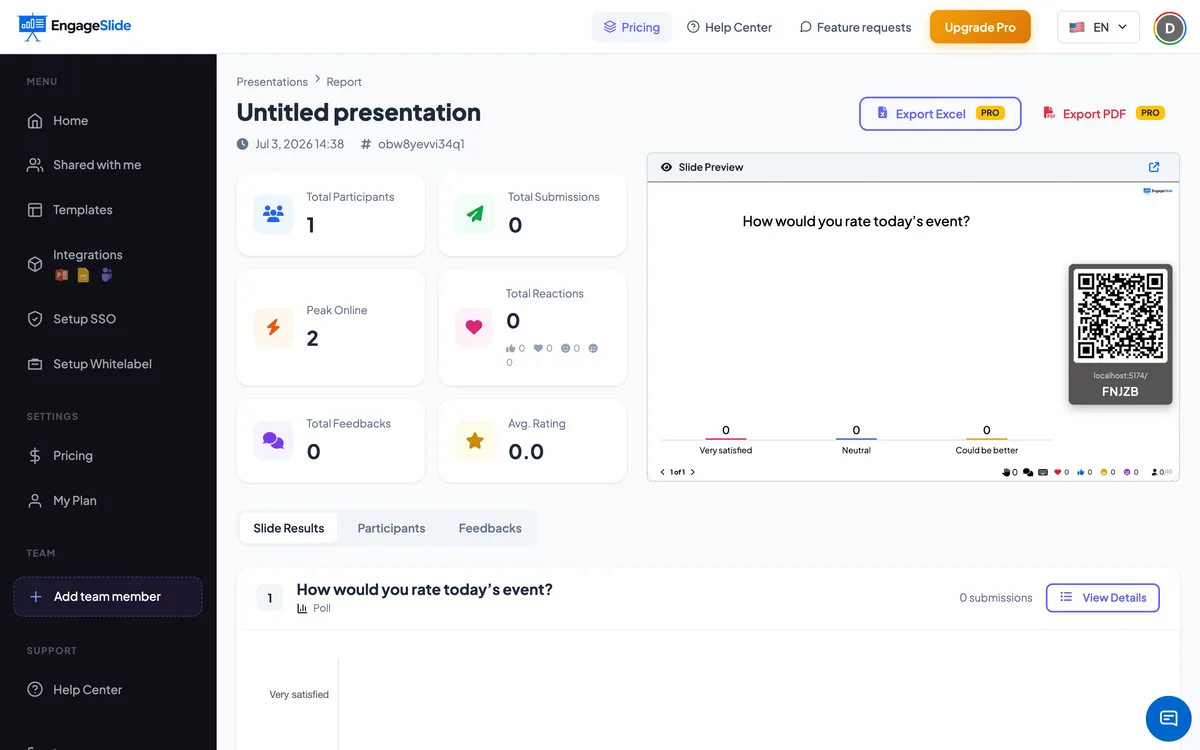The width and height of the screenshot is (1200, 750).
Task: Open EN language dropdown
Action: tap(1098, 27)
